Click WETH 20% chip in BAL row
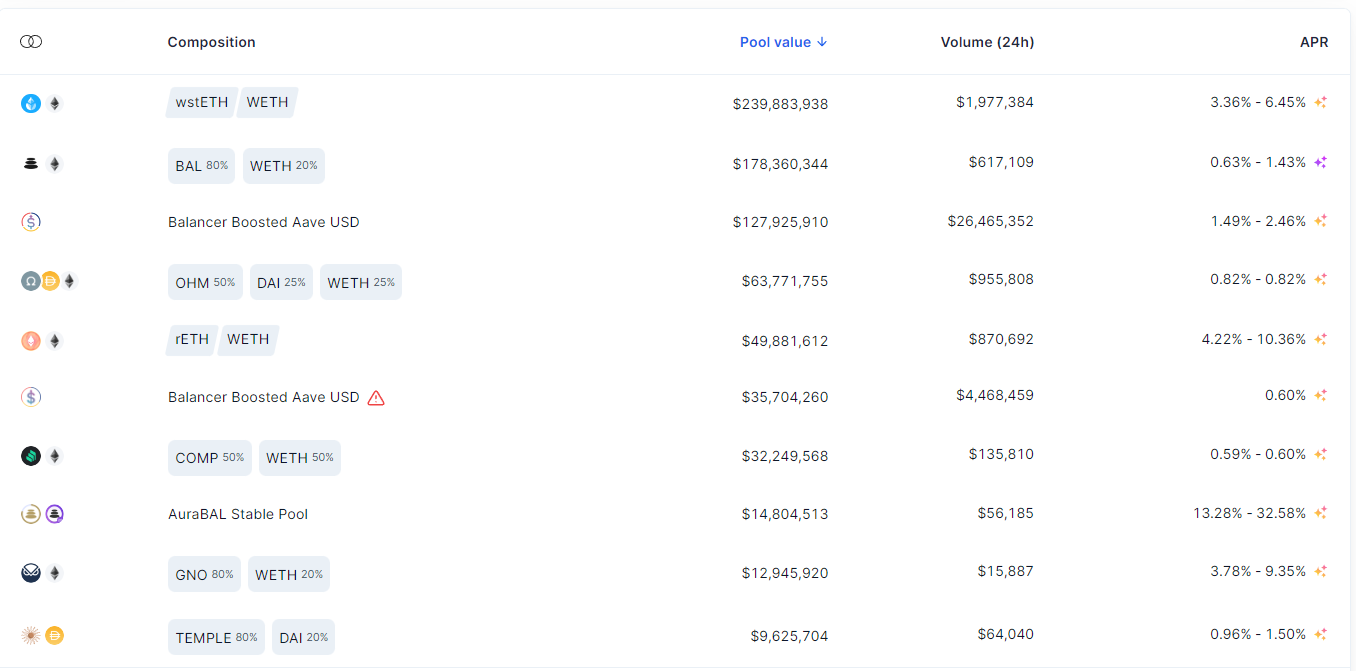 coord(283,166)
